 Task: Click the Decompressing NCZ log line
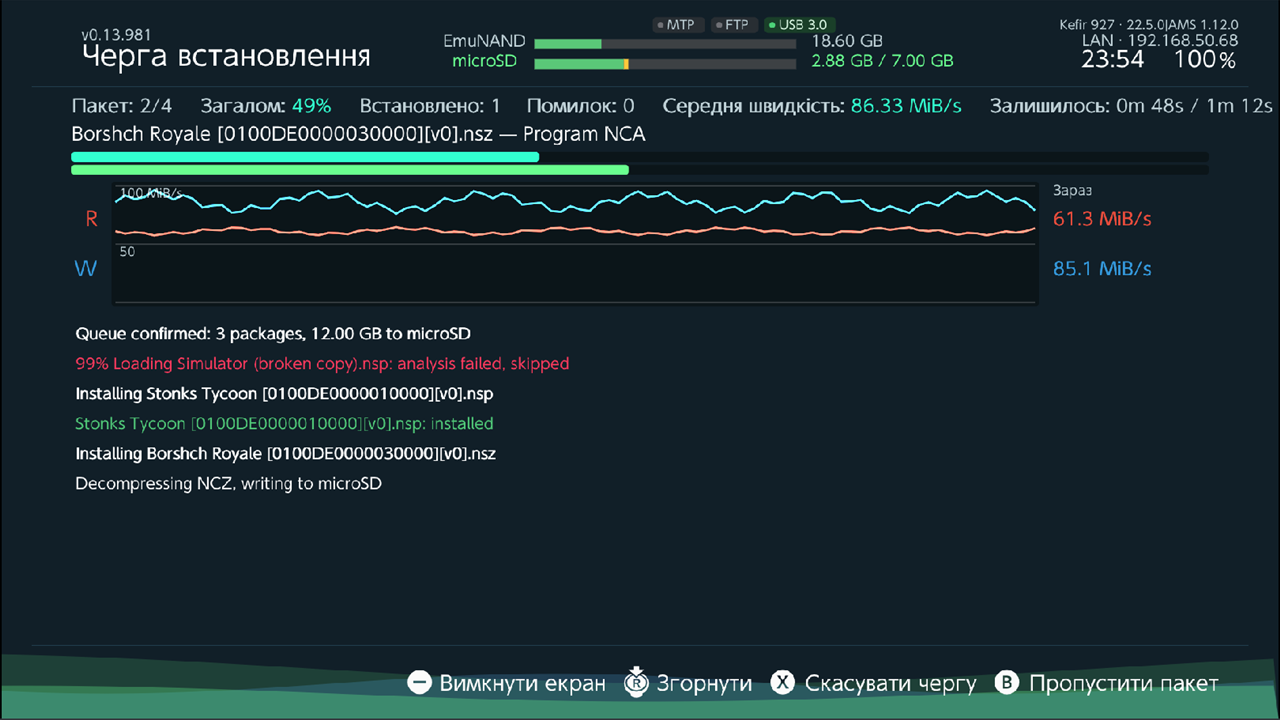point(228,483)
